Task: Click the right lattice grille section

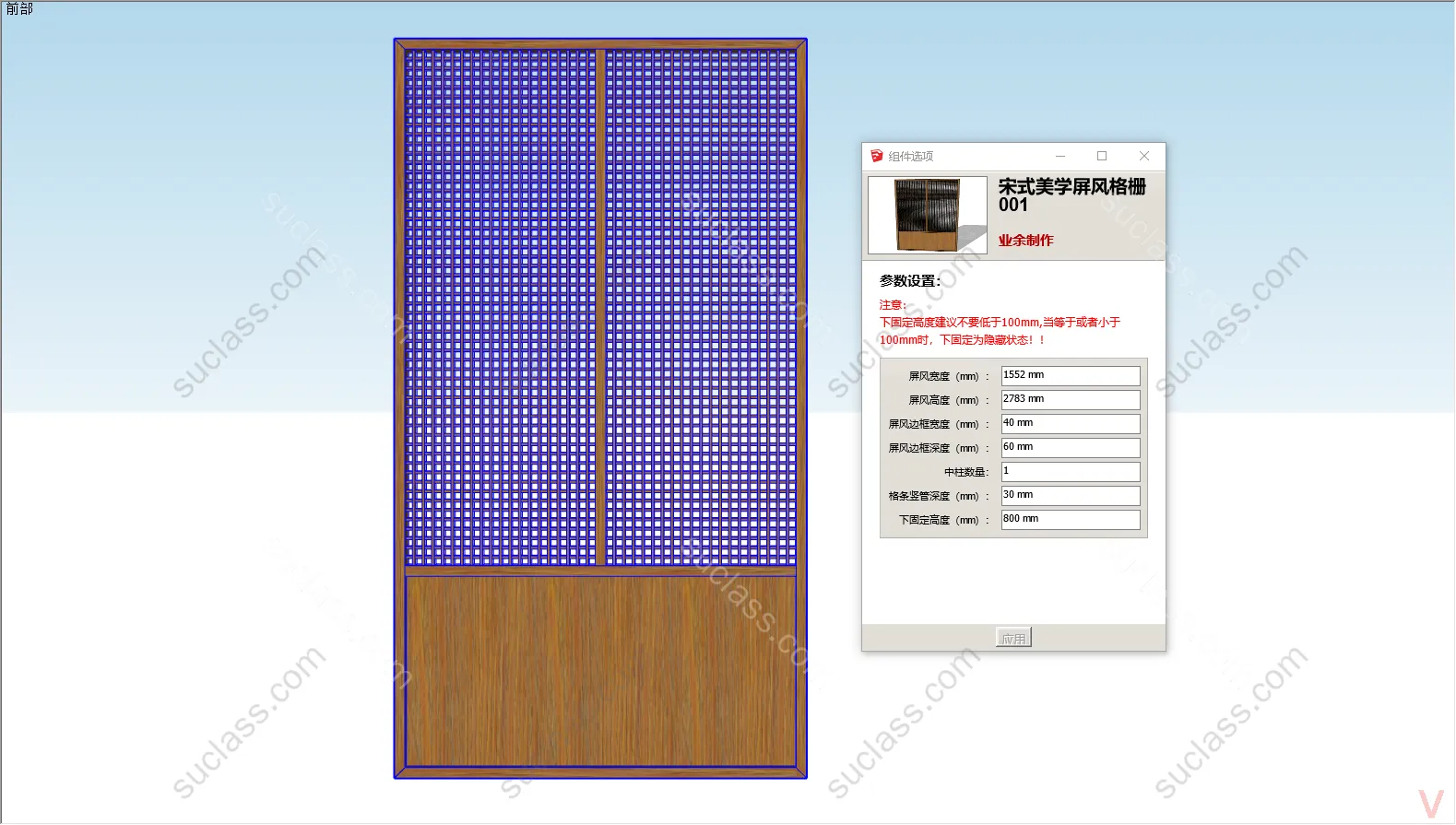Action: pyautogui.click(x=701, y=307)
